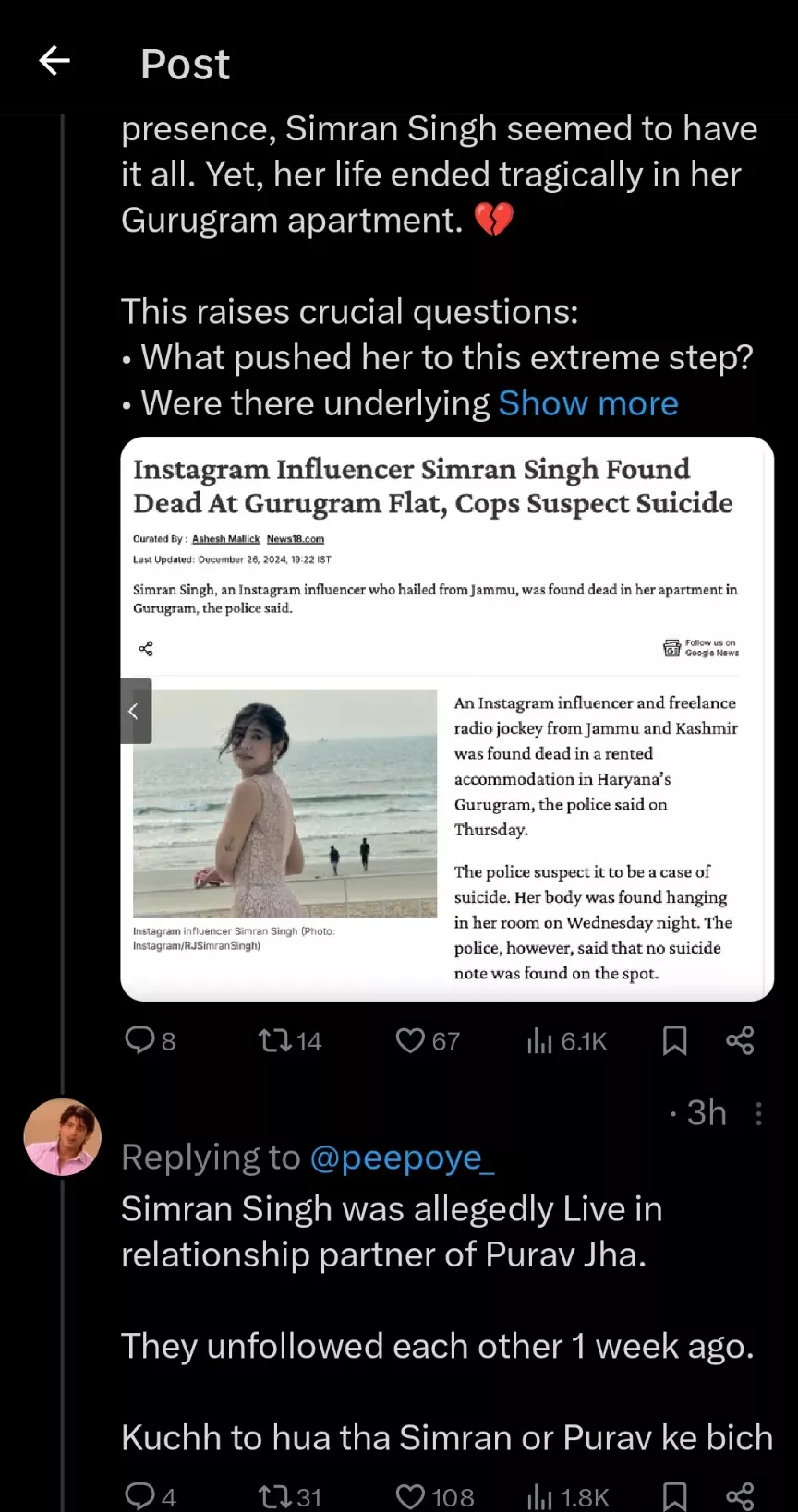This screenshot has width=798, height=1512.
Task: Expand post text with Show more
Action: 588,403
